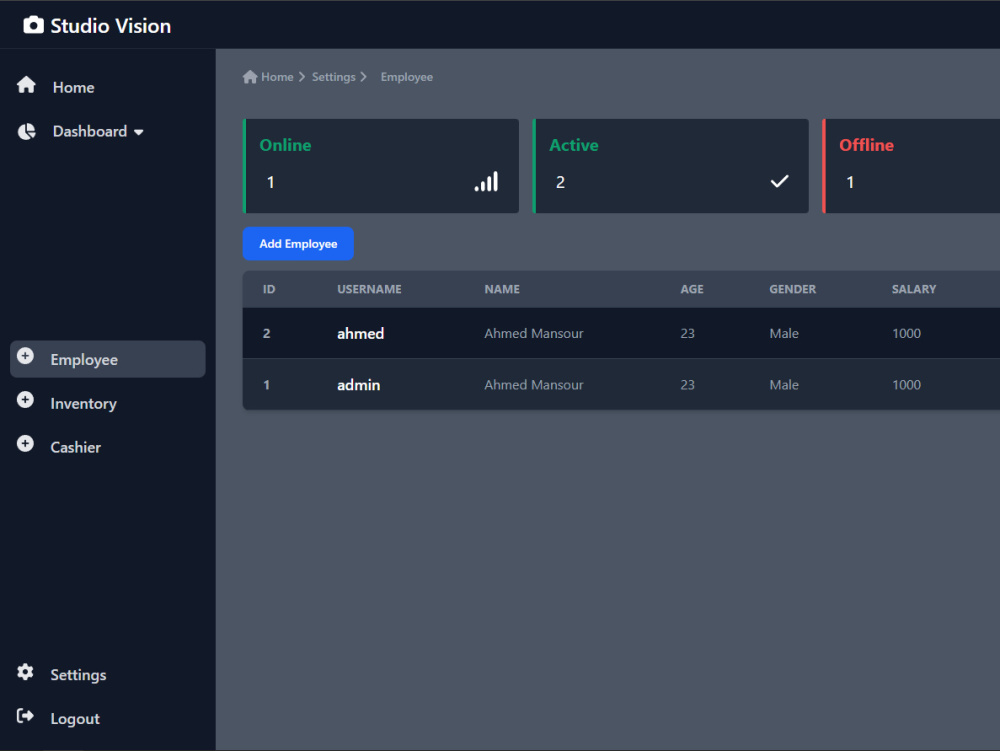Click ID 1 in admin row

[x=267, y=384]
